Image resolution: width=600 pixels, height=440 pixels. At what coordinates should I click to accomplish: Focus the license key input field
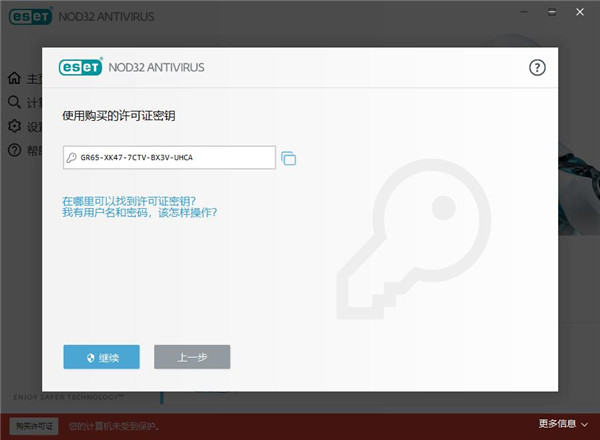[169, 157]
